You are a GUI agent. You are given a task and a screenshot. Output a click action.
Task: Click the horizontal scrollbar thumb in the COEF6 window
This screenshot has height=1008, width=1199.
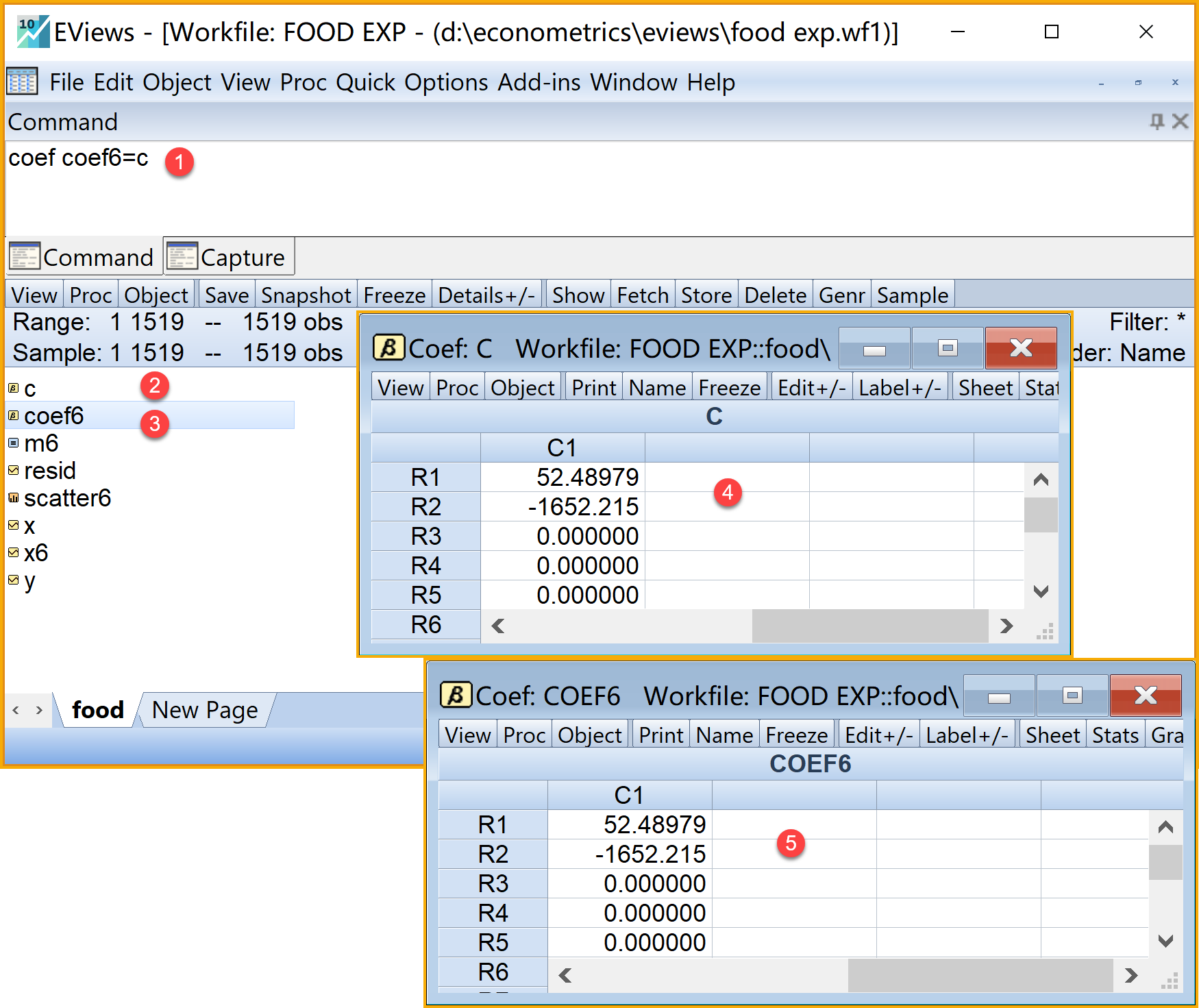[x=980, y=975]
